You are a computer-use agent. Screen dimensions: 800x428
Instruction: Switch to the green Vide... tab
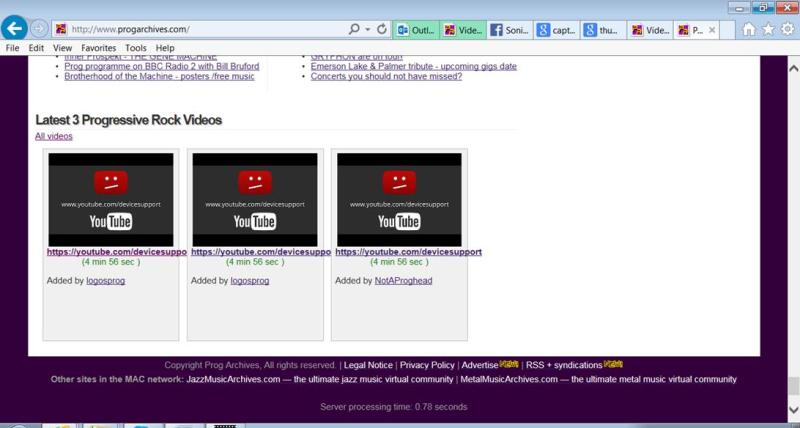pyautogui.click(x=462, y=30)
